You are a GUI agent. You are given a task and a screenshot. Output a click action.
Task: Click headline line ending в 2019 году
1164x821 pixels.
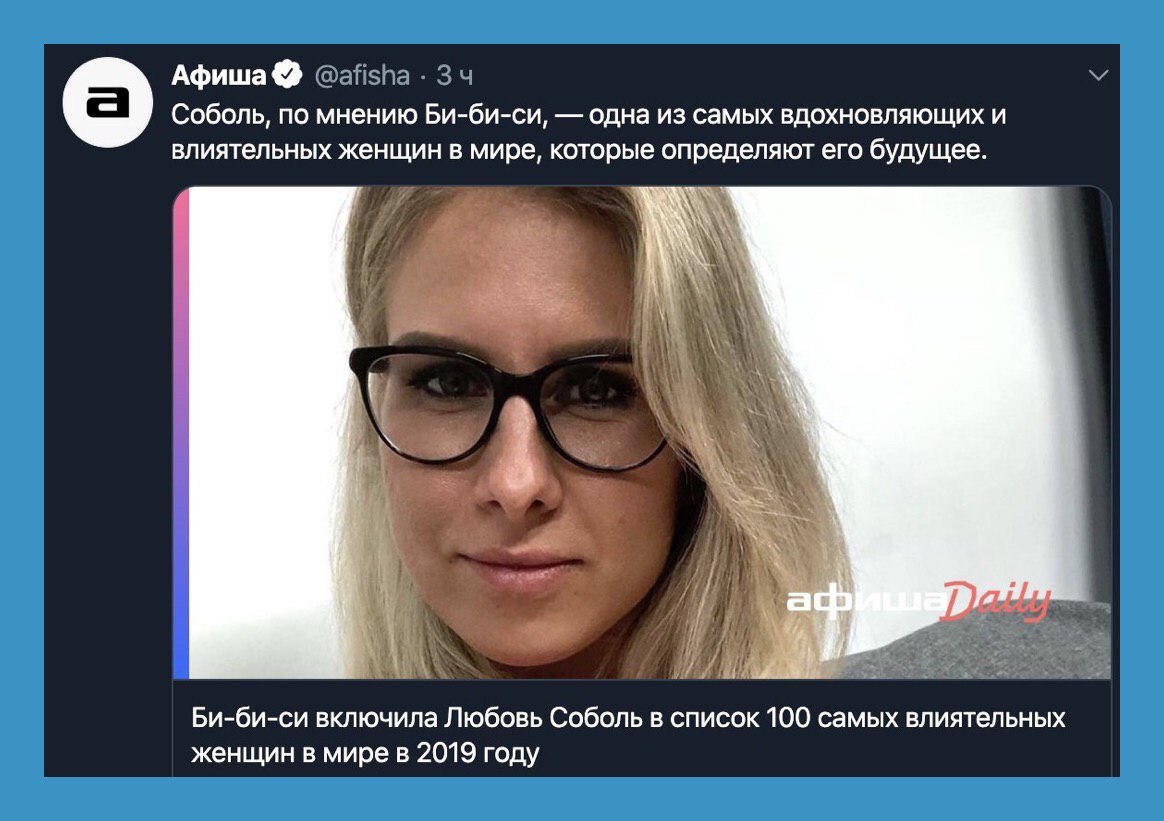point(364,753)
